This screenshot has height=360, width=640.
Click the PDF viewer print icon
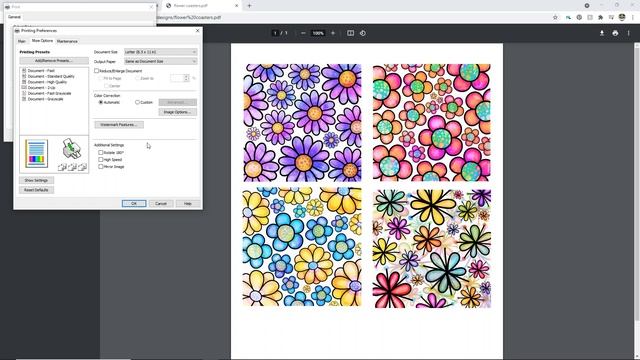[x=615, y=33]
